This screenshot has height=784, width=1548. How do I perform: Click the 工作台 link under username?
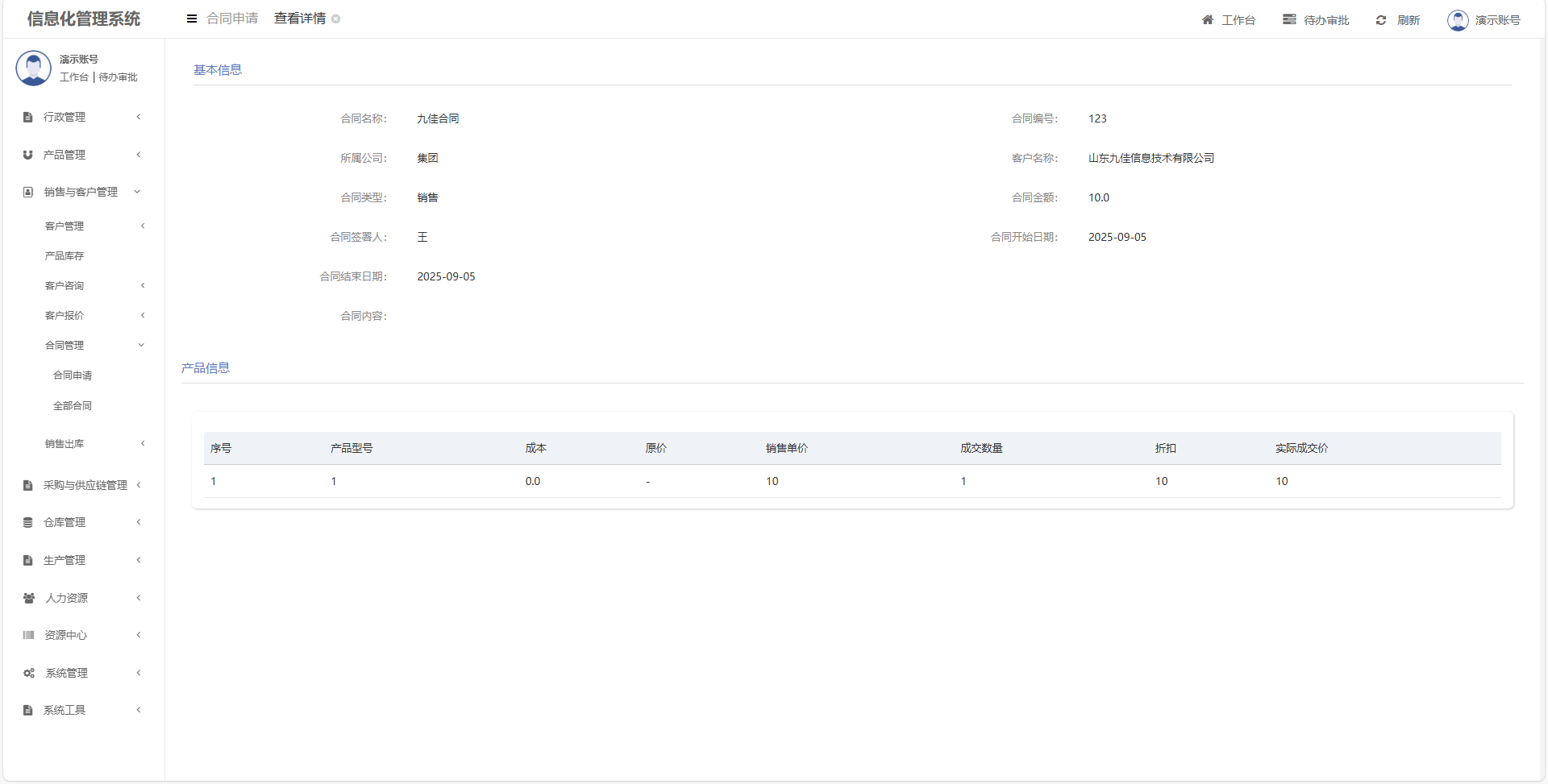pyautogui.click(x=73, y=77)
